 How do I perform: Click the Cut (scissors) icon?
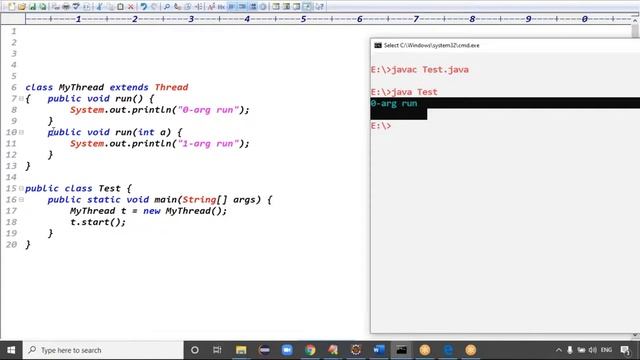pos(99,7)
